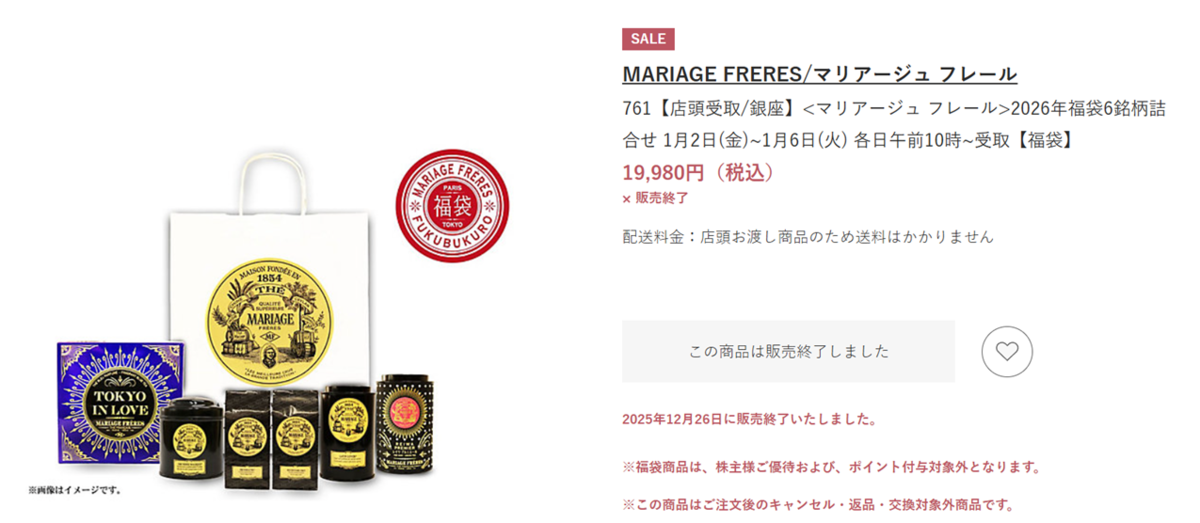Image resolution: width=1200 pixels, height=523 pixels.
Task: Open the MARIAGE FRERES brand link
Action: click(819, 74)
